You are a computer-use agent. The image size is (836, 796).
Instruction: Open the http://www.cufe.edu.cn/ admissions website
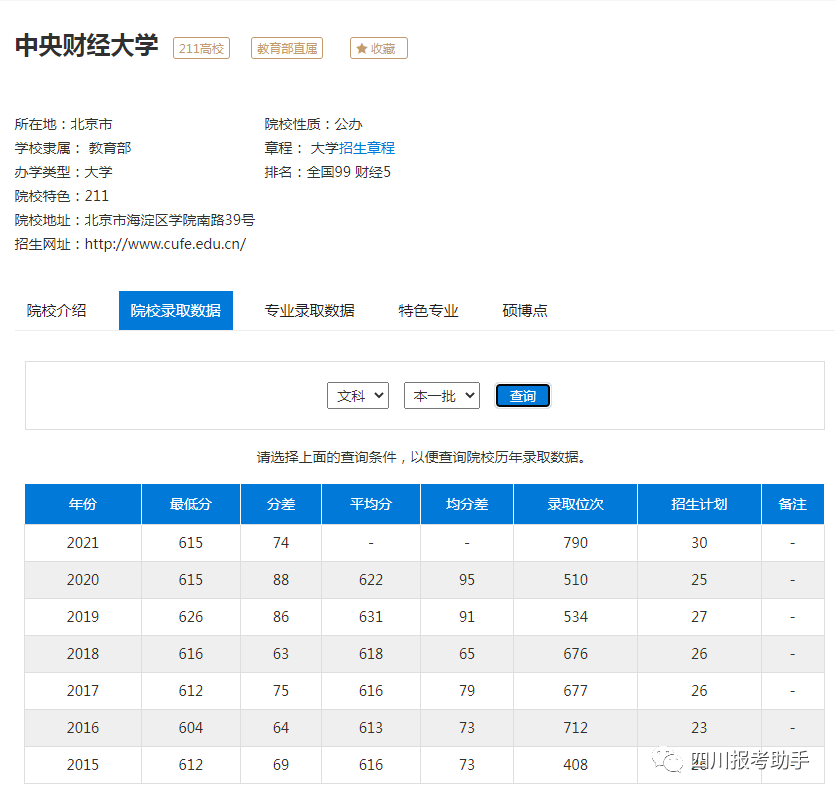[165, 244]
